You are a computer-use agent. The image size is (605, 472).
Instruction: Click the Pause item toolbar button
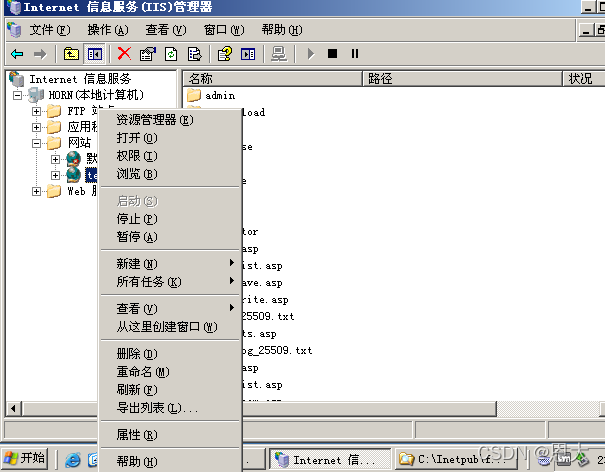[355, 54]
